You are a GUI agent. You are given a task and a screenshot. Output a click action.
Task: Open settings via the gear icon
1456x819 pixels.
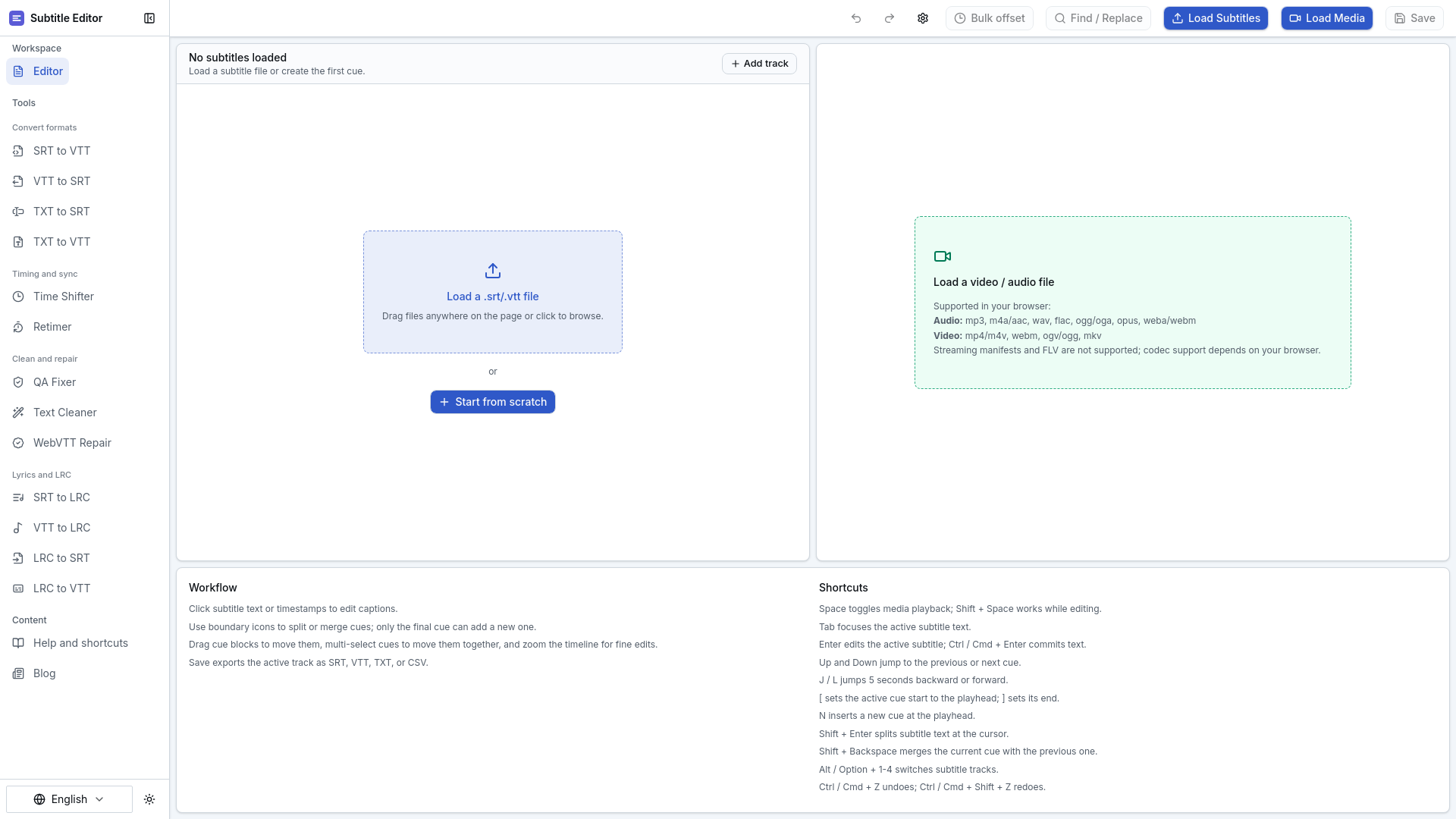(923, 18)
